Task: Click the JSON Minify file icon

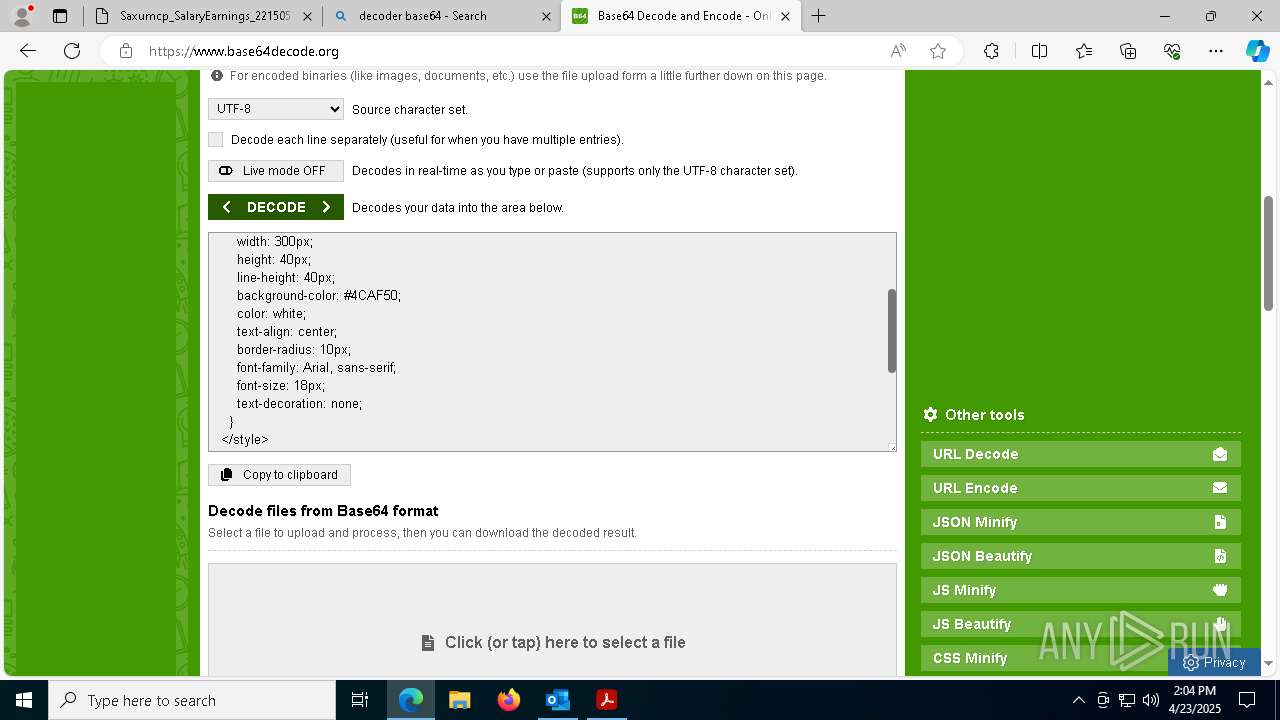Action: coord(1220,522)
